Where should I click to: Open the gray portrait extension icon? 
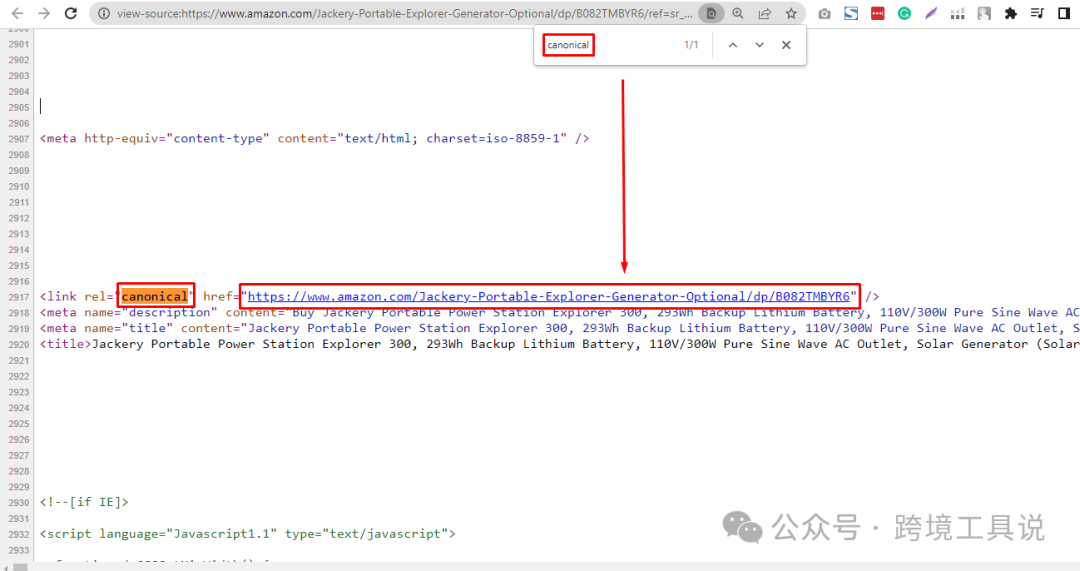[x=984, y=13]
